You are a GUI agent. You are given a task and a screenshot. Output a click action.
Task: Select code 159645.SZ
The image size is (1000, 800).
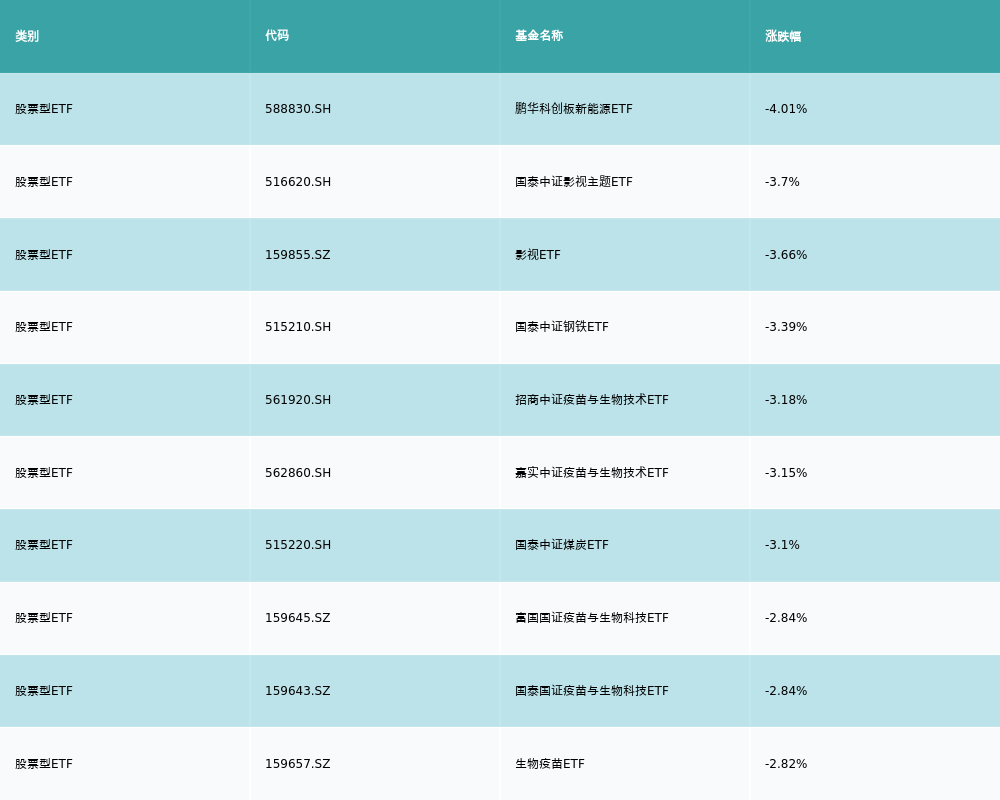(x=298, y=618)
